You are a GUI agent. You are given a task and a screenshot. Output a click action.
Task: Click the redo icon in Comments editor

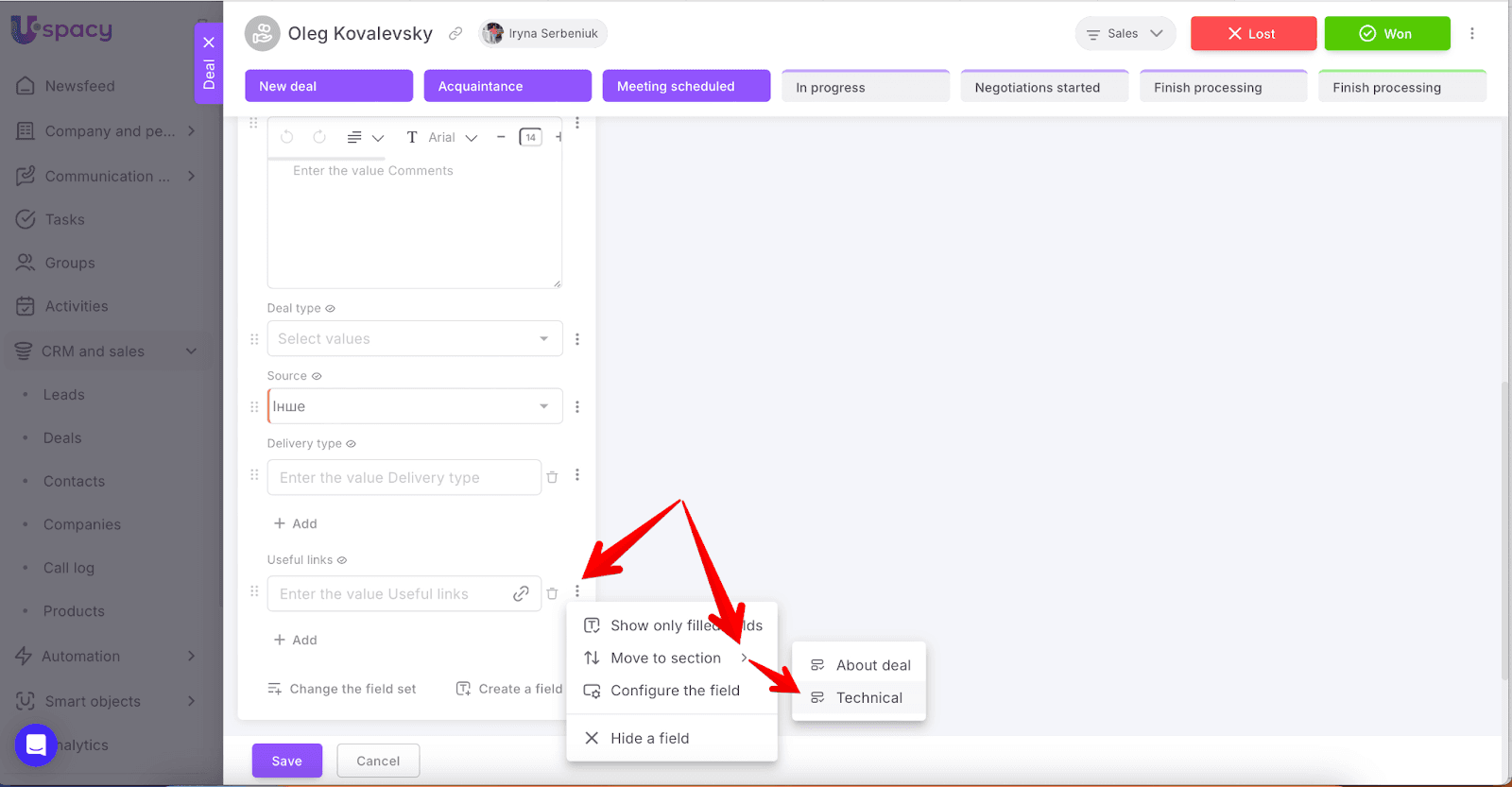click(319, 137)
